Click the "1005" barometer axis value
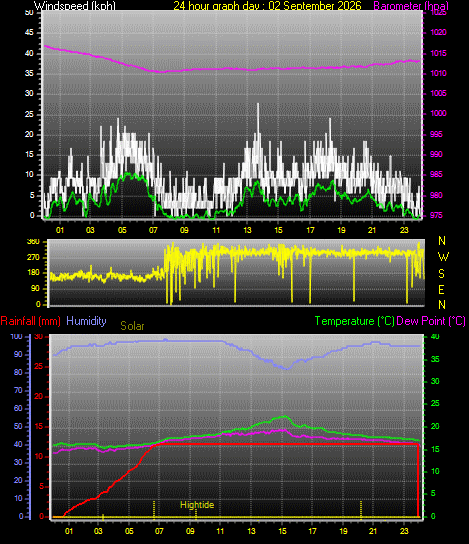Image resolution: width=469 pixels, height=544 pixels. click(x=438, y=93)
